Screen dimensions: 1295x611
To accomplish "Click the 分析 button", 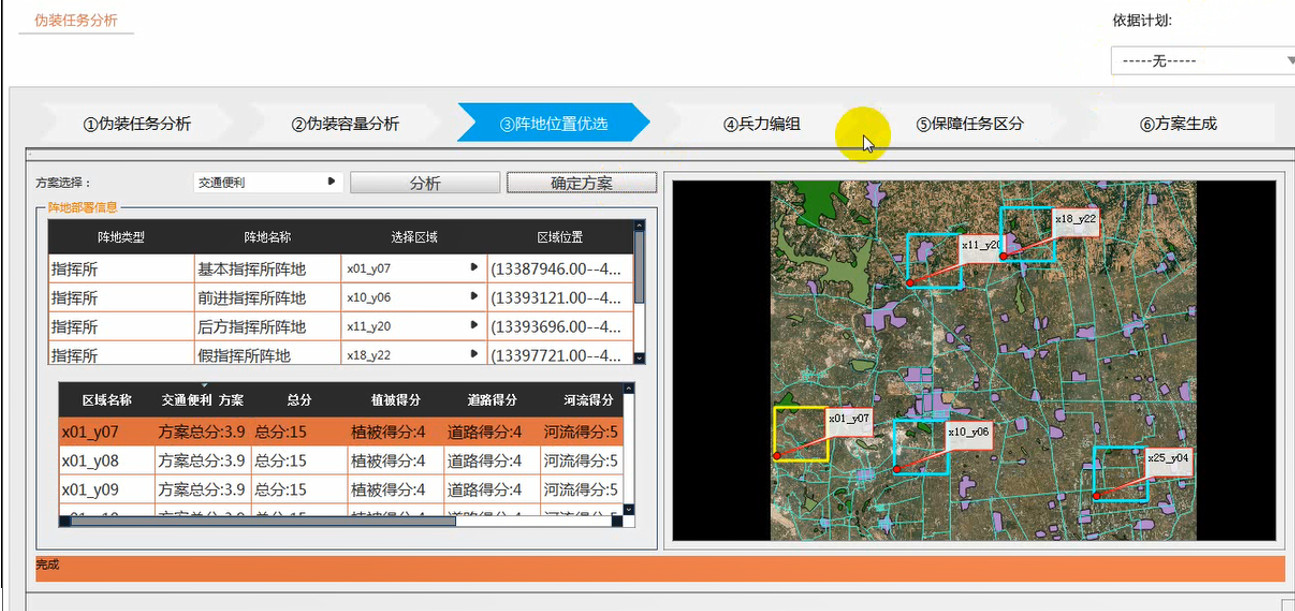I will point(425,183).
